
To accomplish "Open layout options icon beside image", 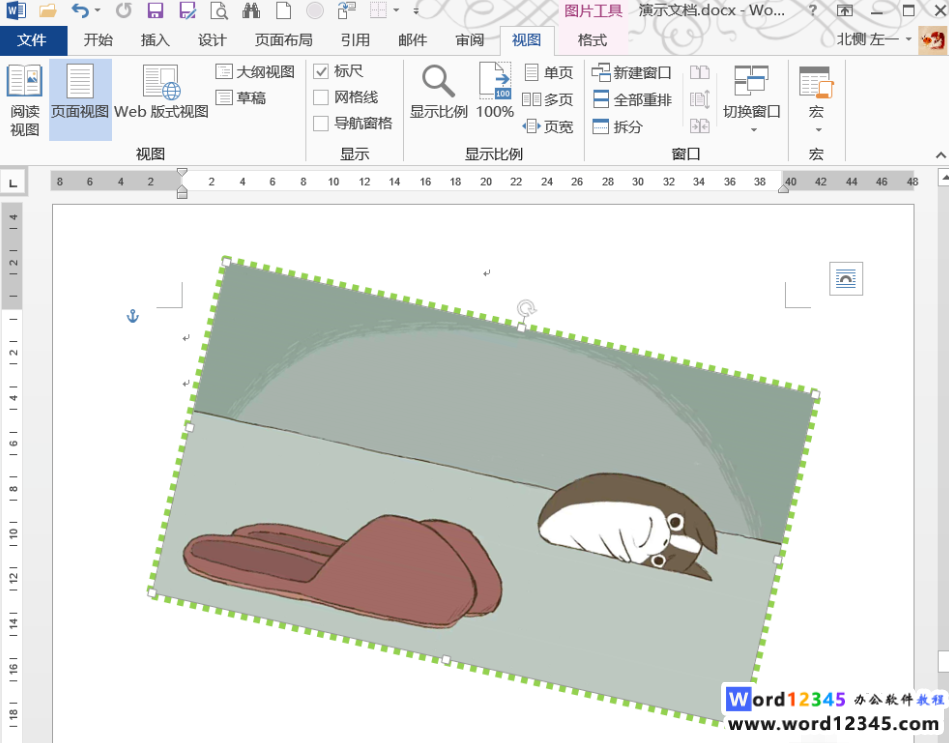I will pyautogui.click(x=846, y=279).
